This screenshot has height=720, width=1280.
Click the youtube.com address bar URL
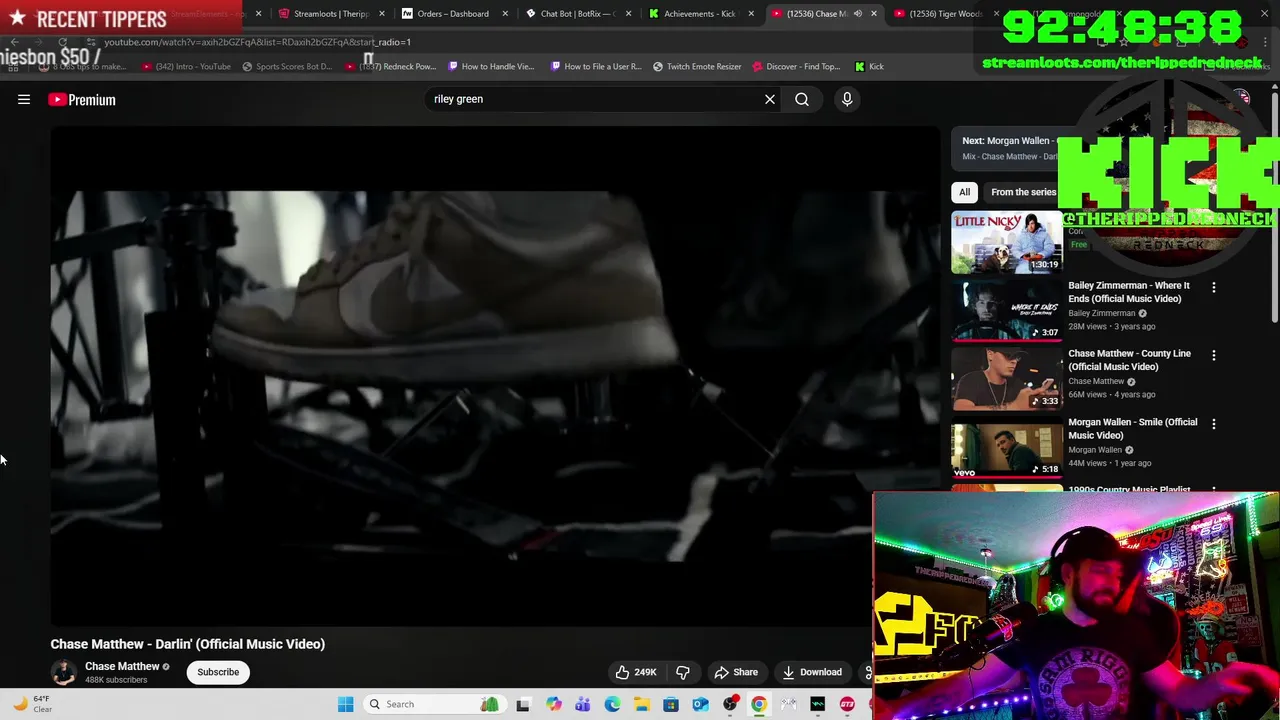point(257,42)
